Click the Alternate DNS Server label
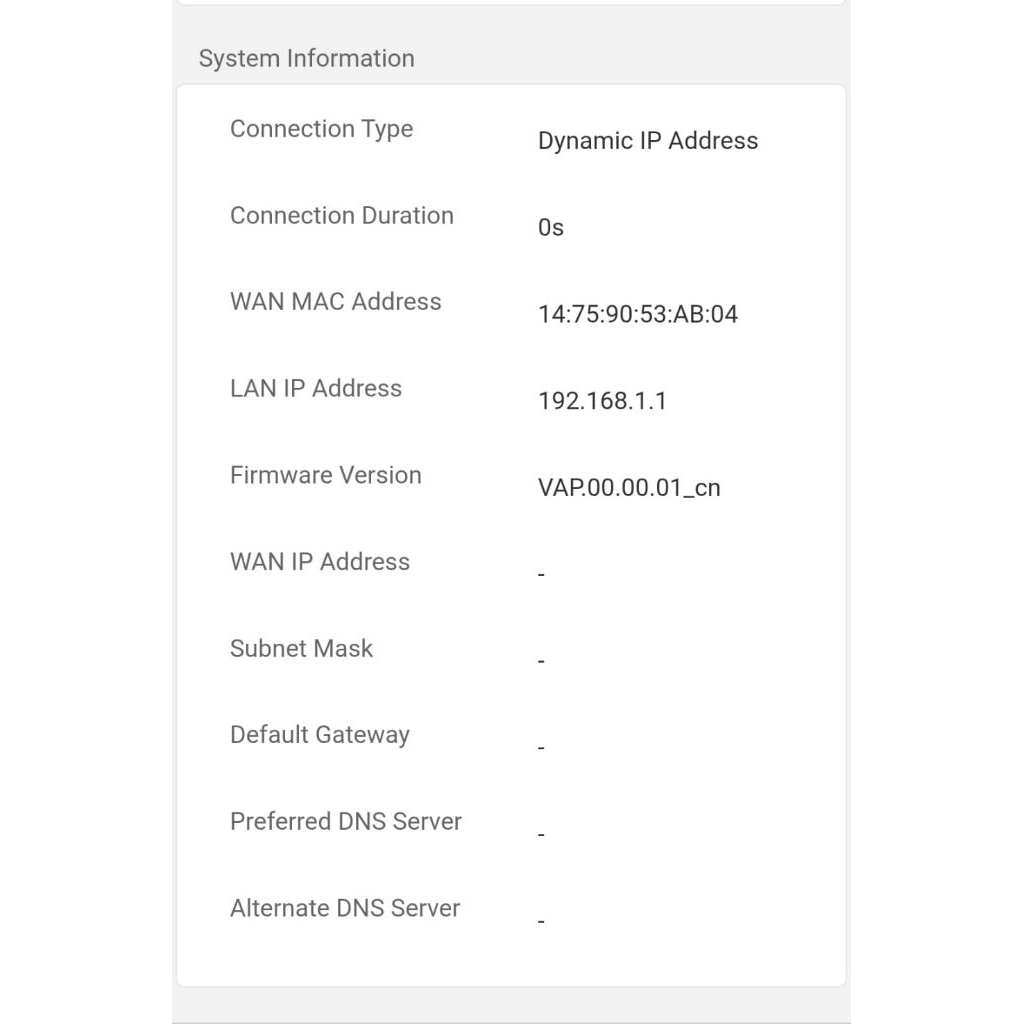The image size is (1024, 1024). pyautogui.click(x=344, y=908)
